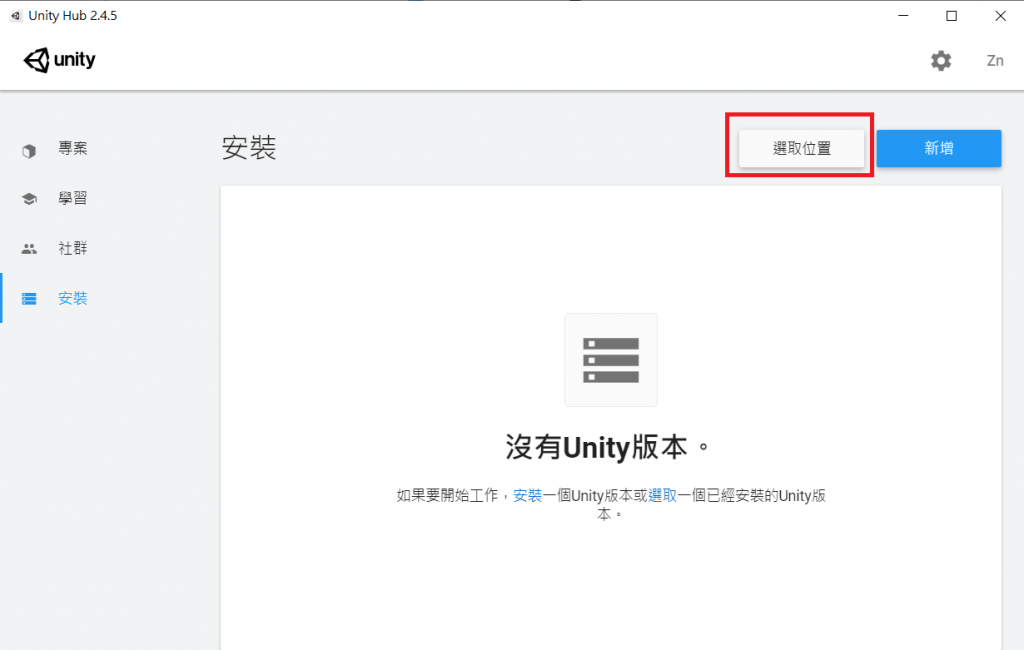Click the server stack placeholder icon
The width and height of the screenshot is (1024, 650).
611,360
